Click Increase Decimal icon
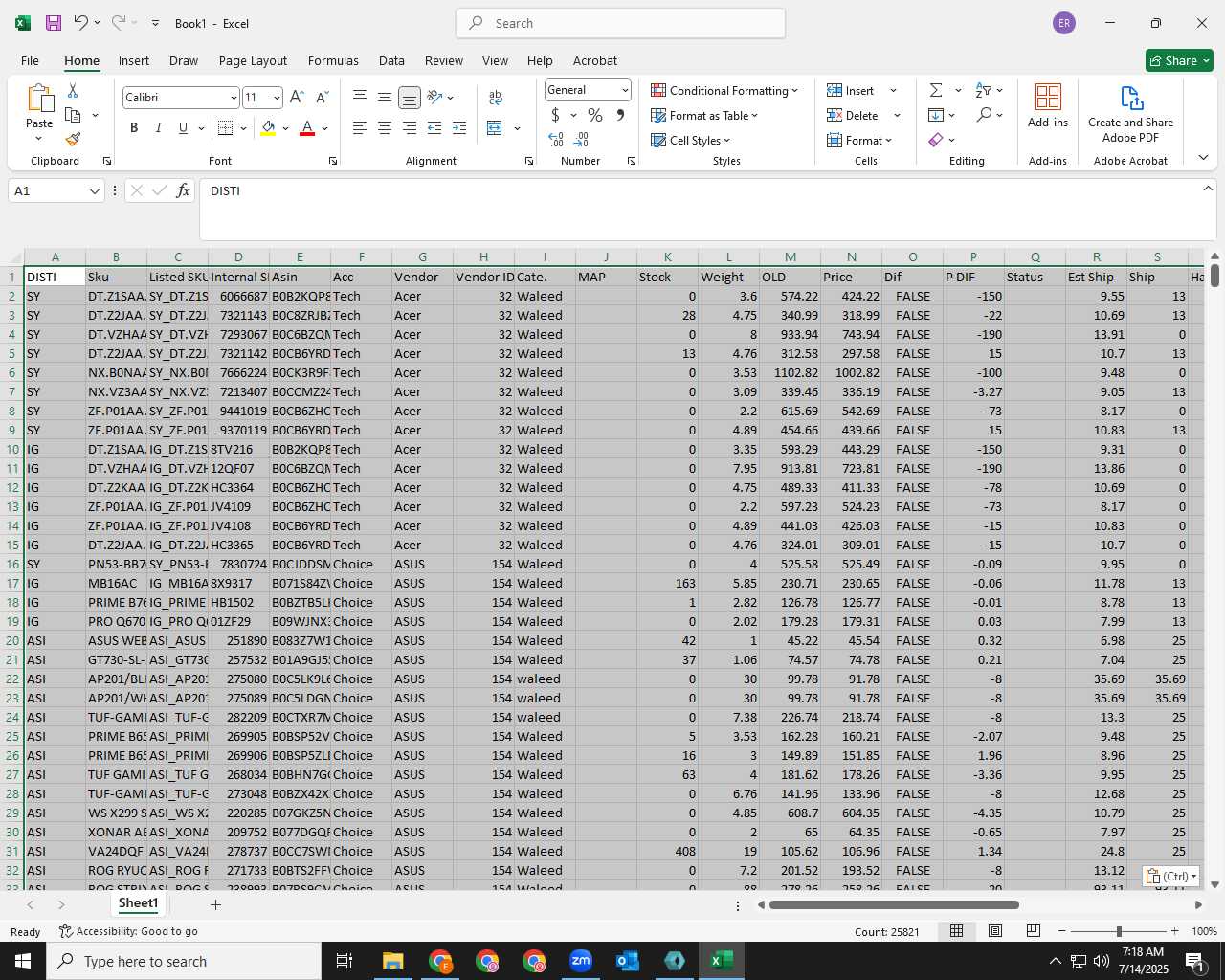Image resolution: width=1225 pixels, height=980 pixels. [556, 140]
